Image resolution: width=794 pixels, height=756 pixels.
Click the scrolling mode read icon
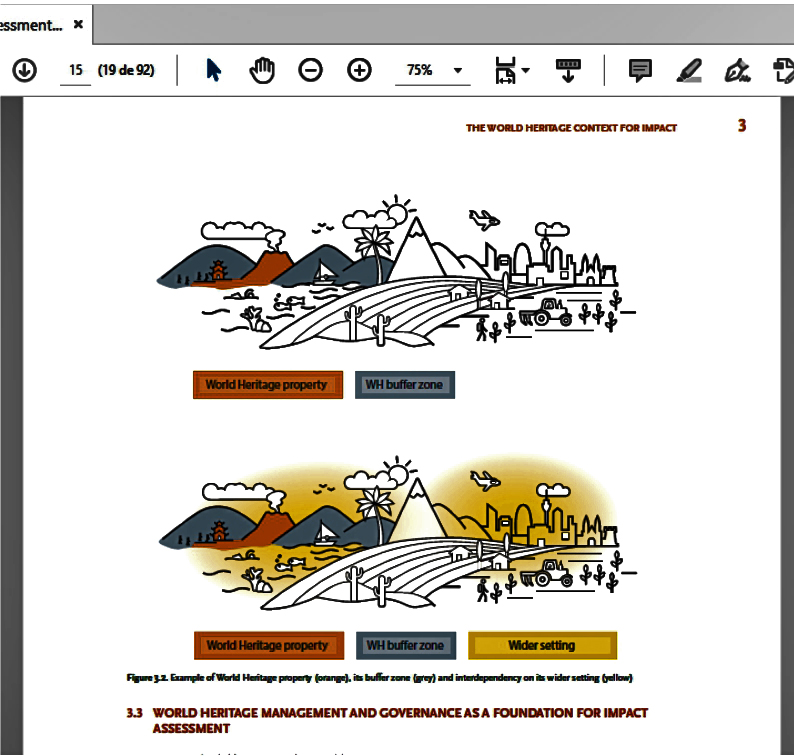[568, 70]
